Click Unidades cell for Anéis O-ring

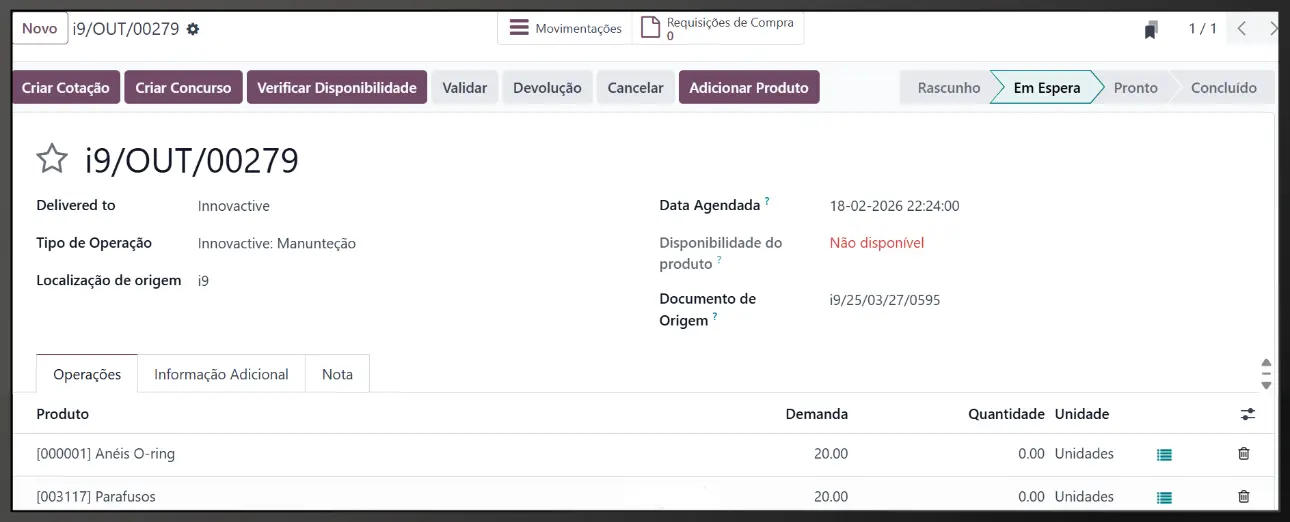pyautogui.click(x=1084, y=454)
